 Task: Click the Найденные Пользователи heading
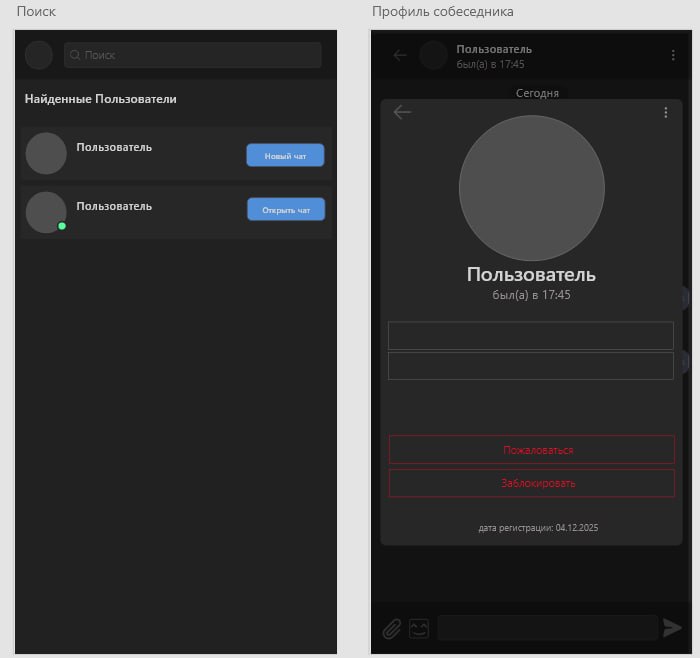tap(100, 99)
